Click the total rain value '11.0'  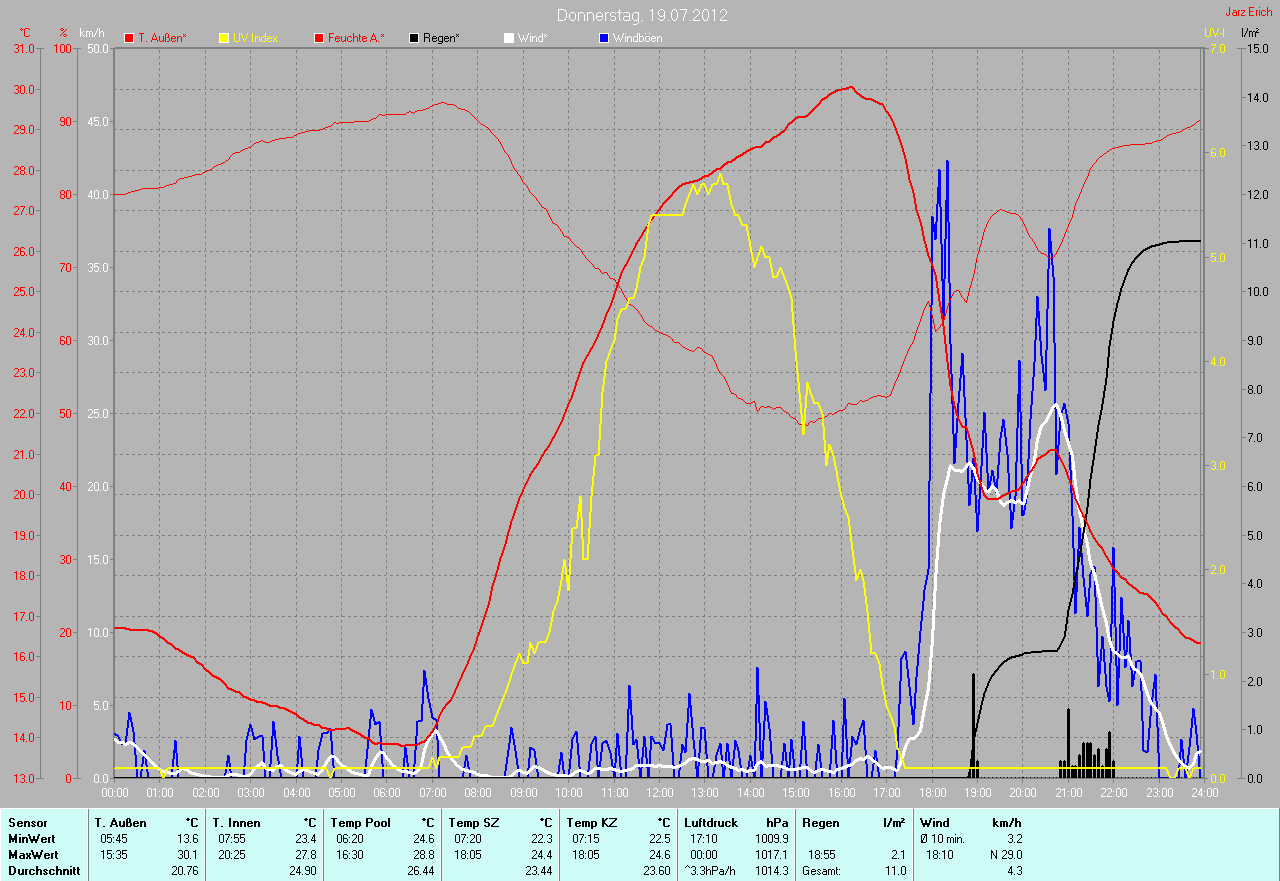(895, 871)
